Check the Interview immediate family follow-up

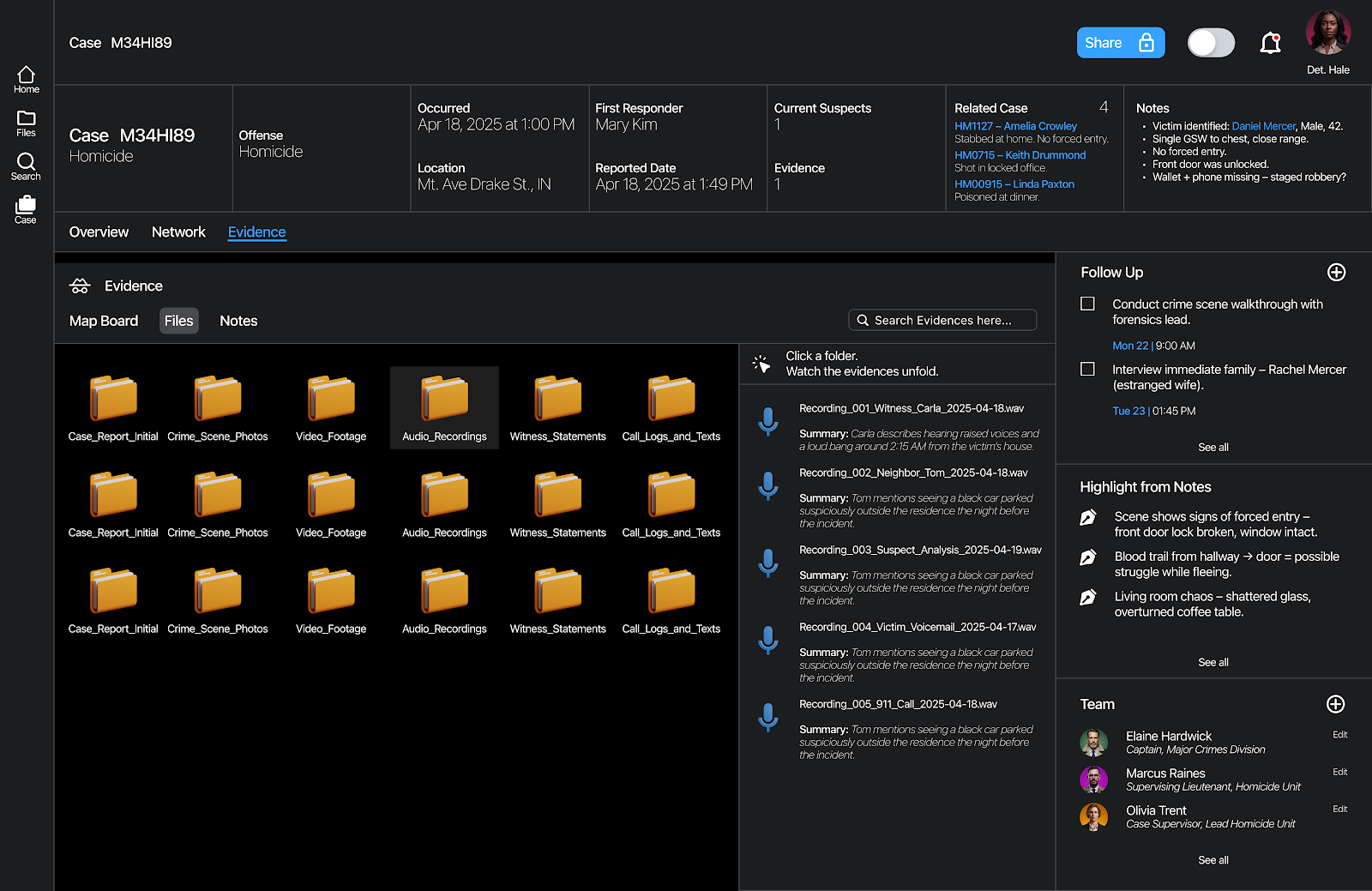[x=1087, y=369]
